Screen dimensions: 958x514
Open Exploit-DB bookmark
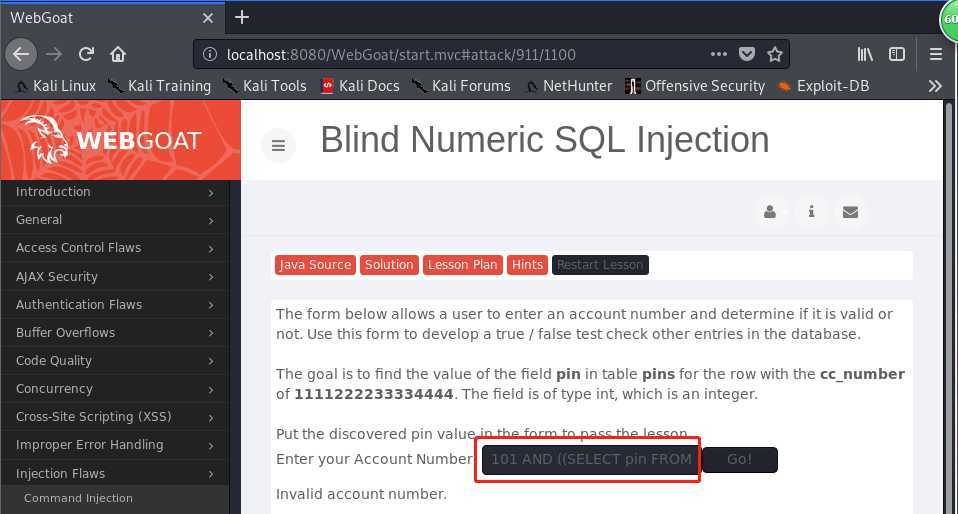(x=824, y=86)
